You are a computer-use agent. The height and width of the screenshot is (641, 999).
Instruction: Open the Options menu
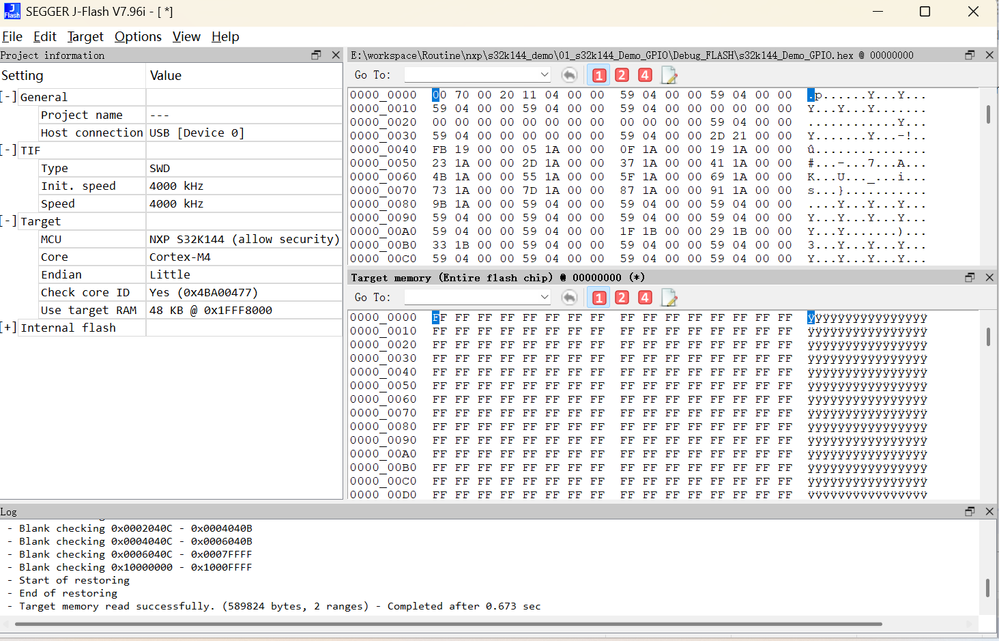[138, 36]
